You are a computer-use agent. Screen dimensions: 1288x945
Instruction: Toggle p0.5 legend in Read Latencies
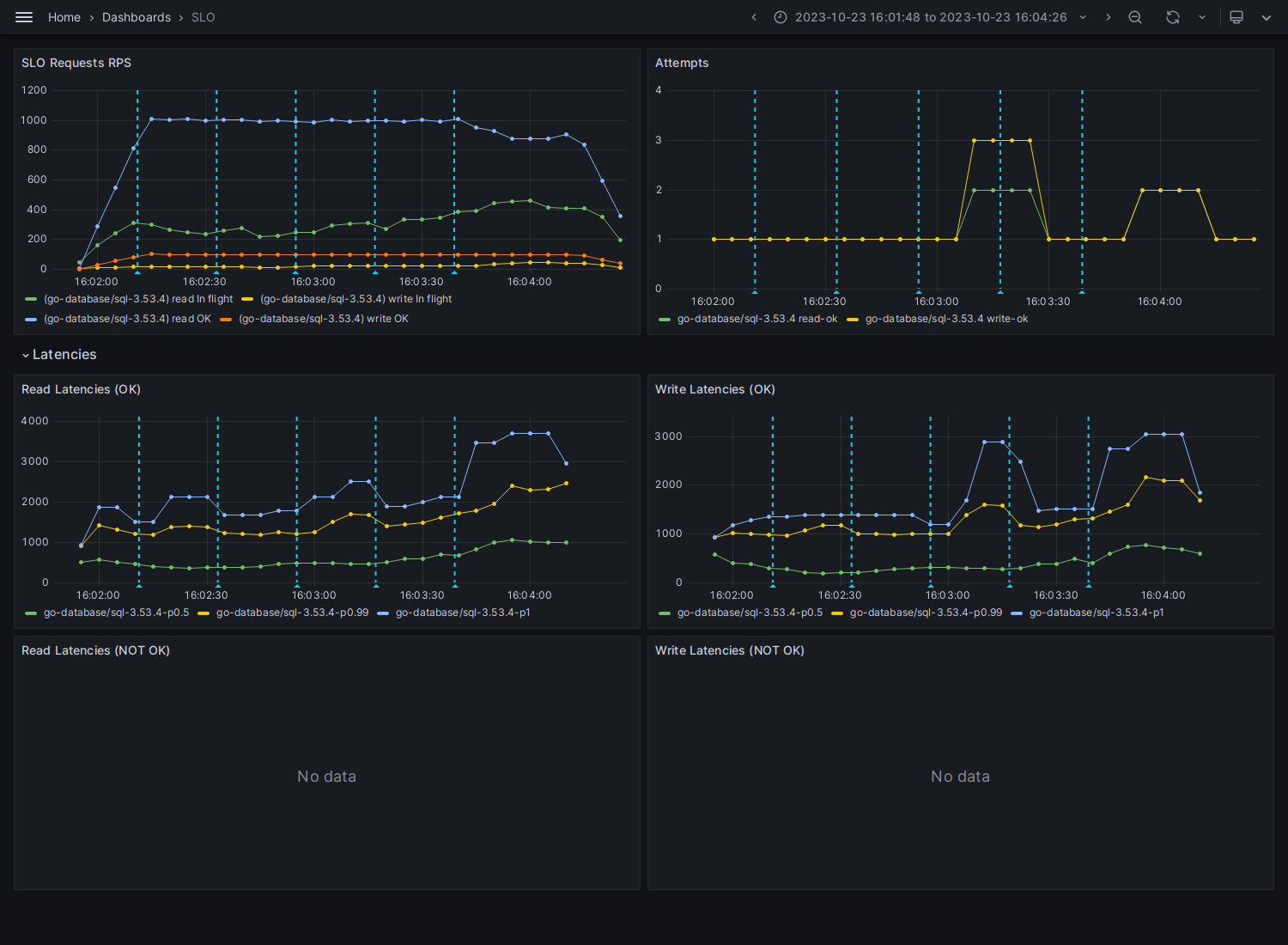point(116,613)
